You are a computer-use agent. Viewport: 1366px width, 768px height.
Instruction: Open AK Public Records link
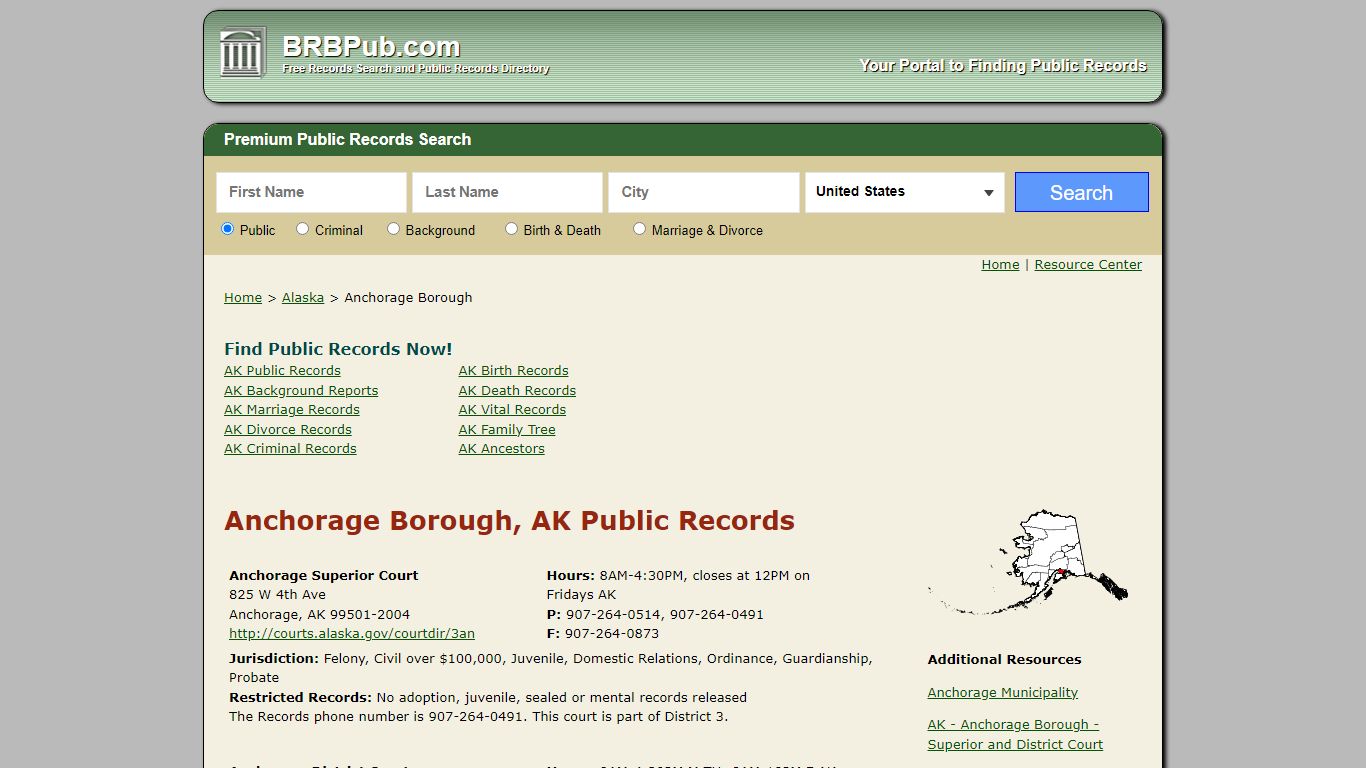[x=282, y=371]
